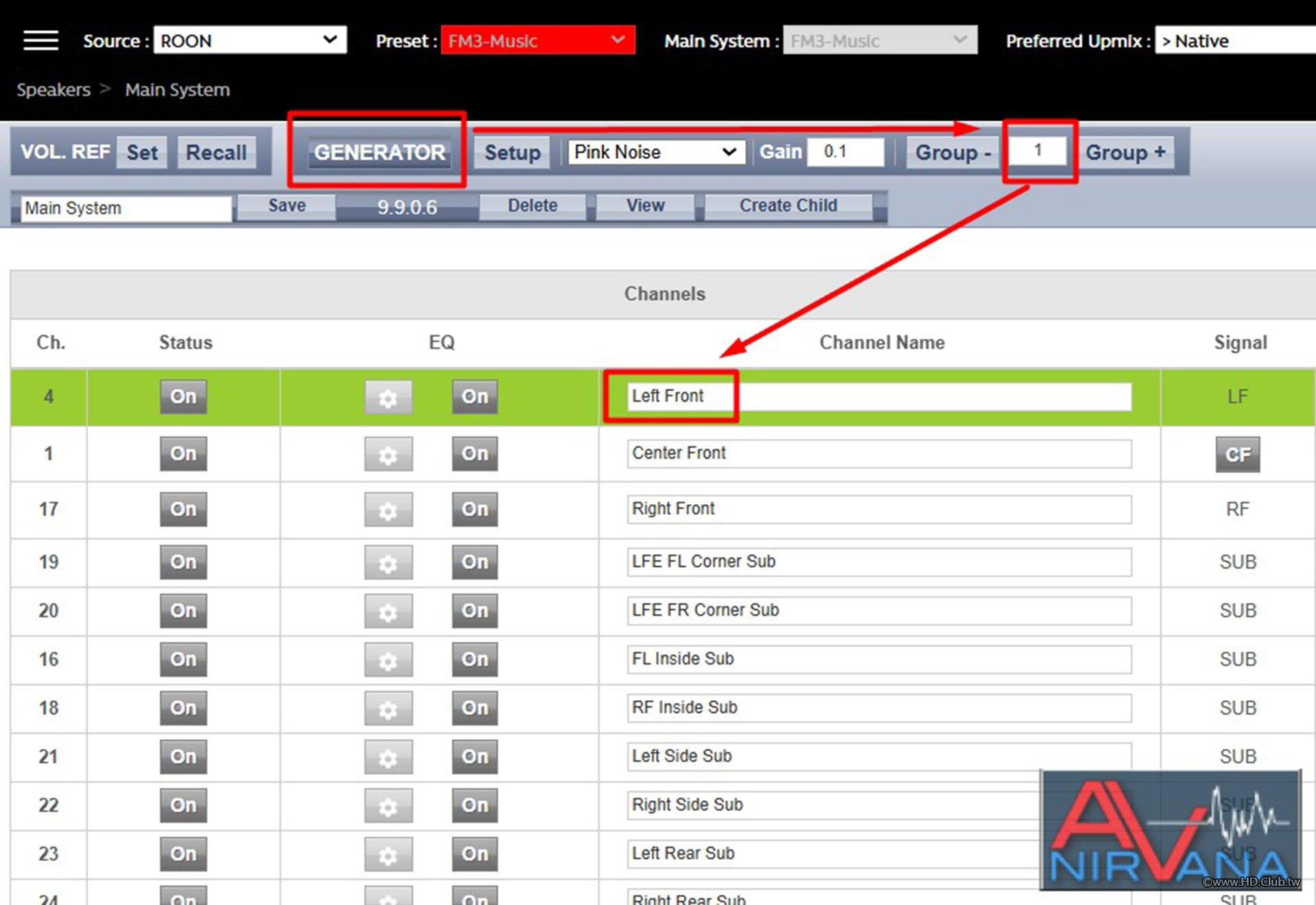Toggle EQ On for Left Rear Sub
1316x905 pixels.
click(x=474, y=854)
